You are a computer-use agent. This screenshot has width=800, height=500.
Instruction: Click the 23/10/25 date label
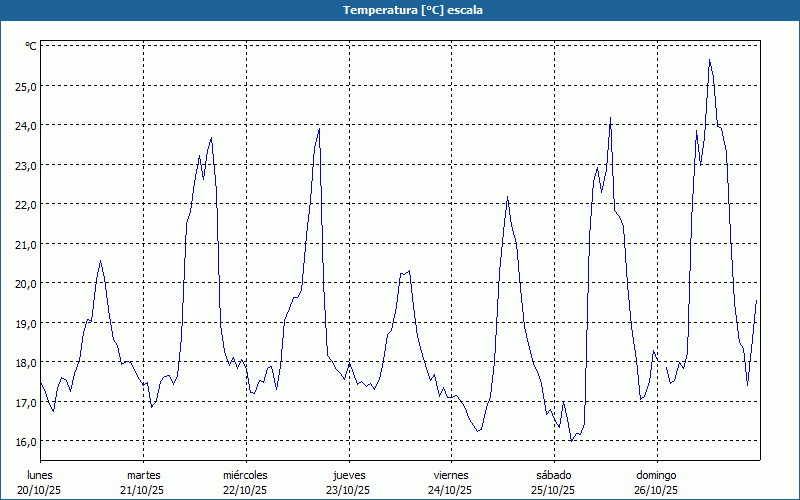[348, 490]
